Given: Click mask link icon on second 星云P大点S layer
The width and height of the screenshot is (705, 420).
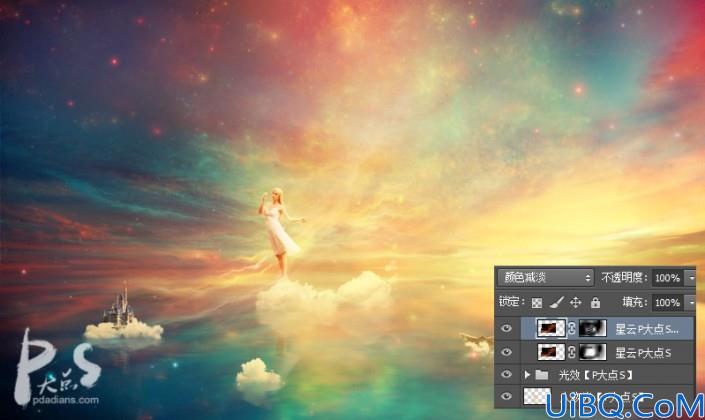Looking at the screenshot, I should (x=572, y=352).
